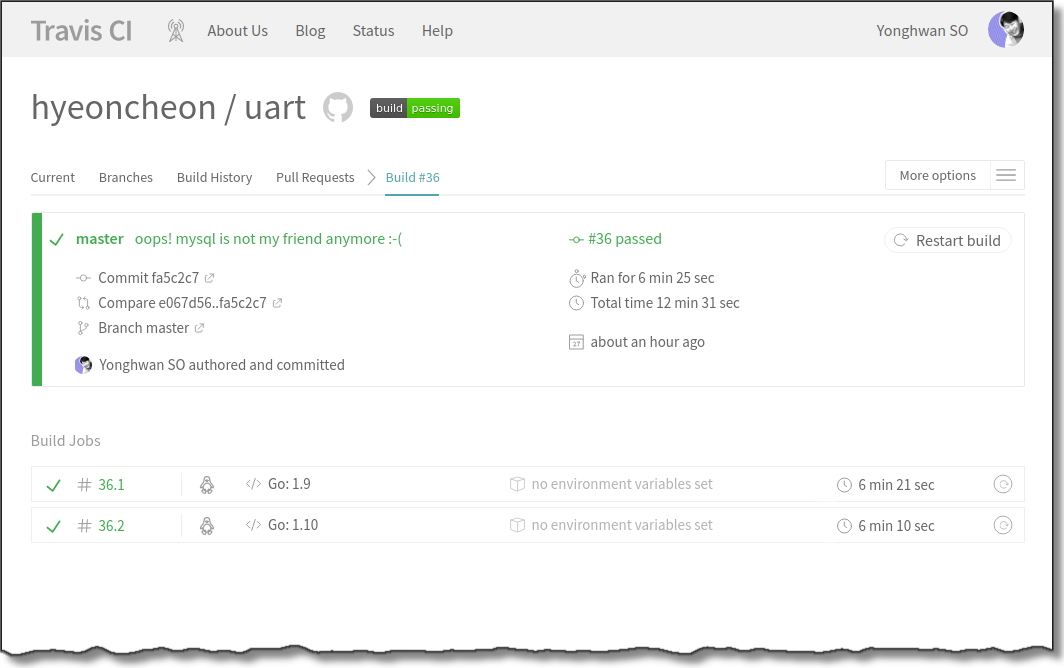Open the More options dropdown
The image size is (1064, 668).
(937, 176)
